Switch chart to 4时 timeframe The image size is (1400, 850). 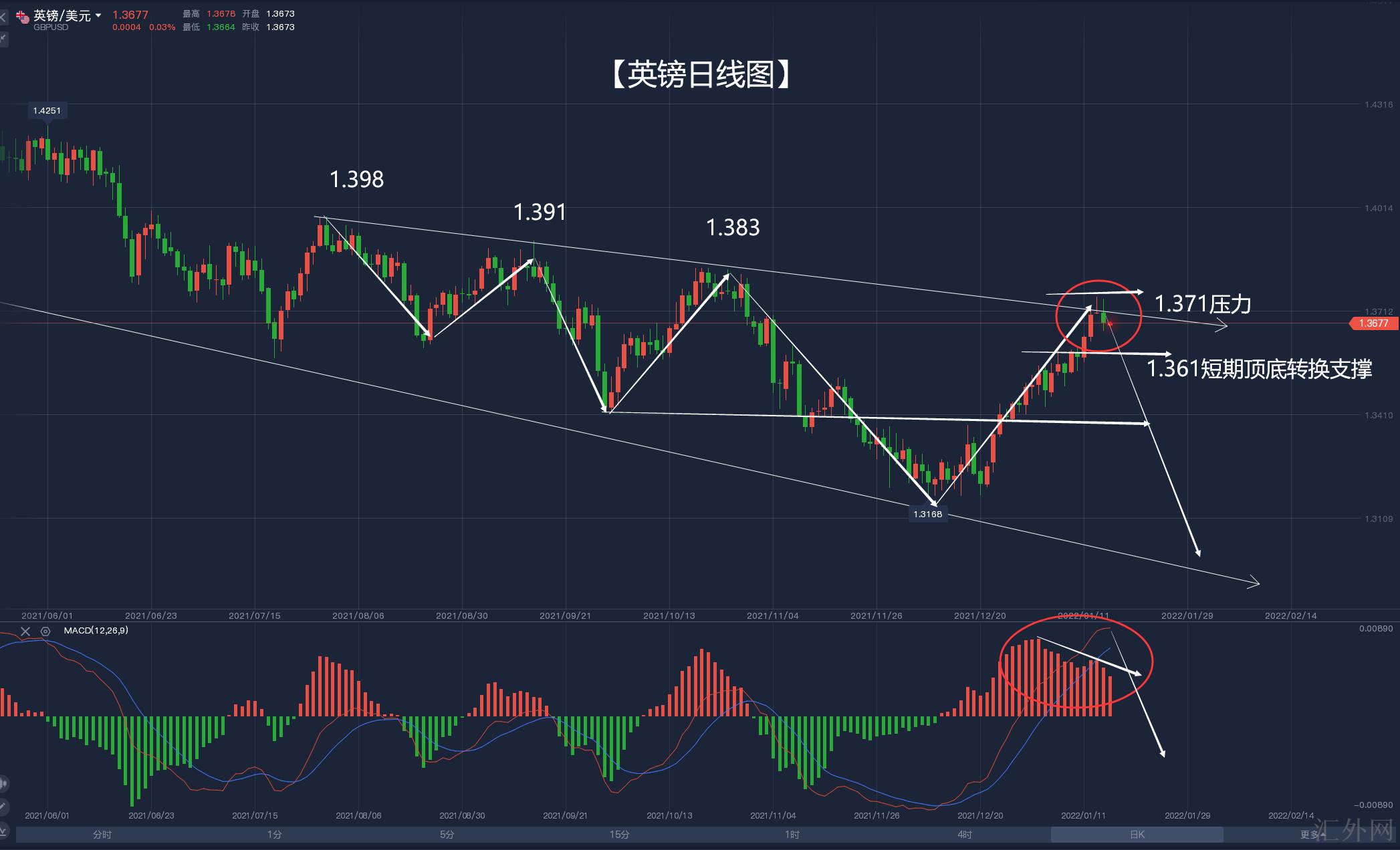pyautogui.click(x=964, y=835)
